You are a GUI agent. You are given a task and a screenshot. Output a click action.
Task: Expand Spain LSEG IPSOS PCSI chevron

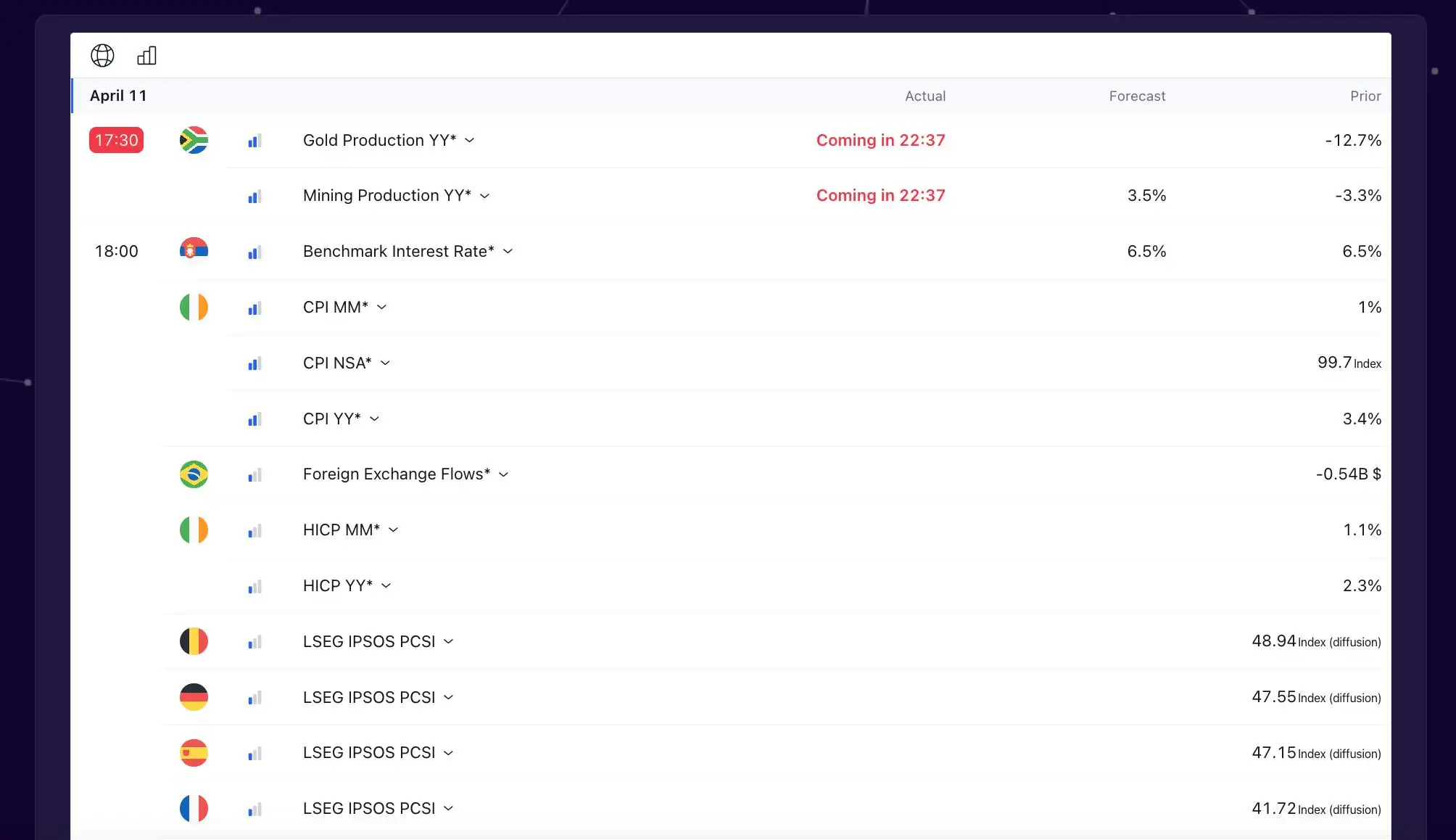coord(448,753)
